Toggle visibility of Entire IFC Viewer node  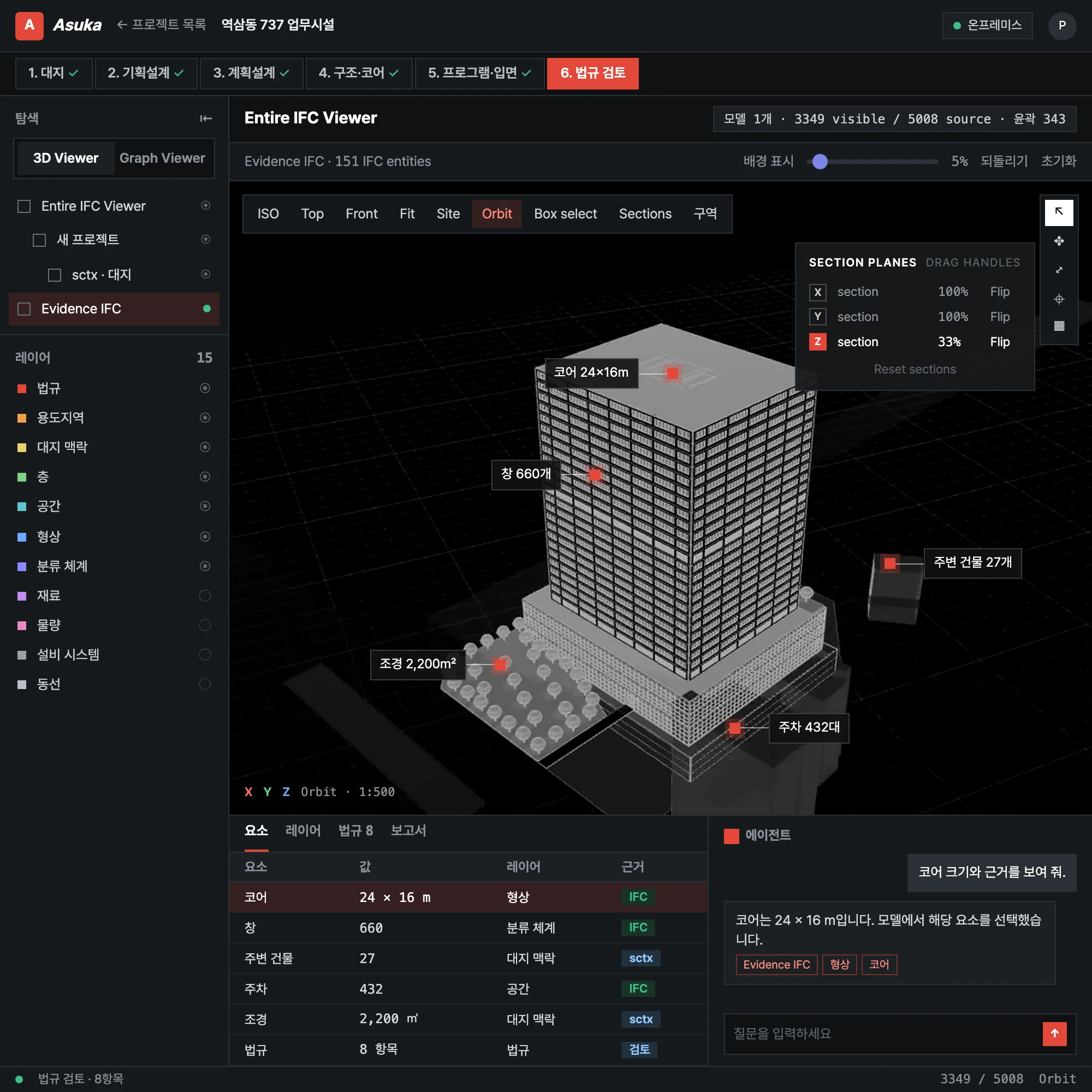(x=206, y=206)
